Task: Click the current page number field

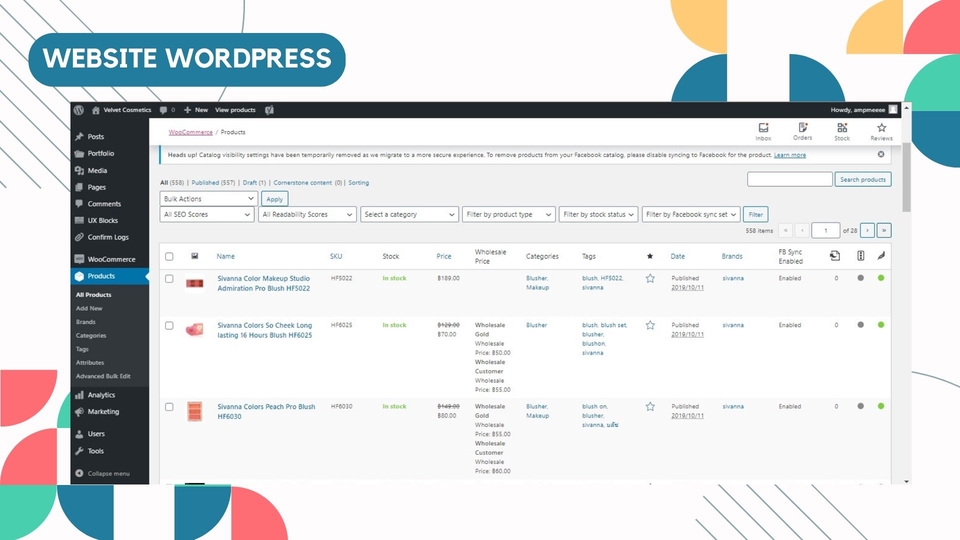Action: click(825, 231)
